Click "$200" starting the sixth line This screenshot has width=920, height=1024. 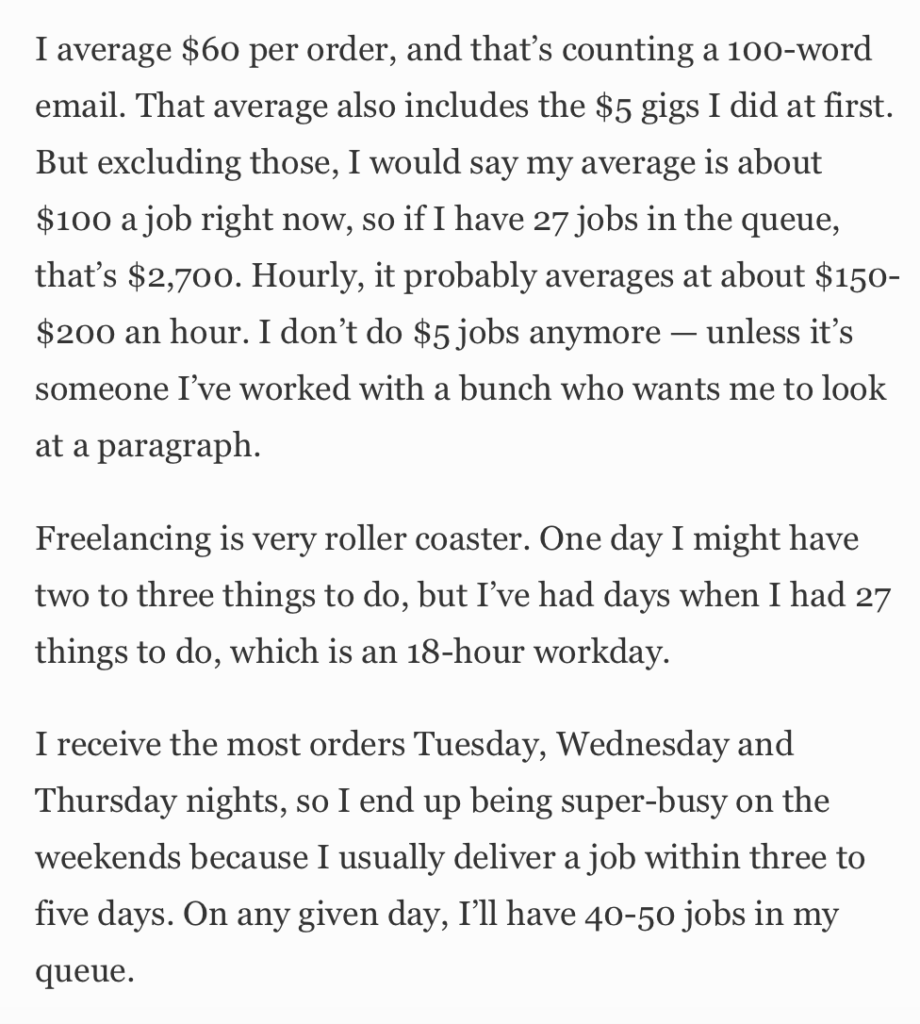point(75,333)
